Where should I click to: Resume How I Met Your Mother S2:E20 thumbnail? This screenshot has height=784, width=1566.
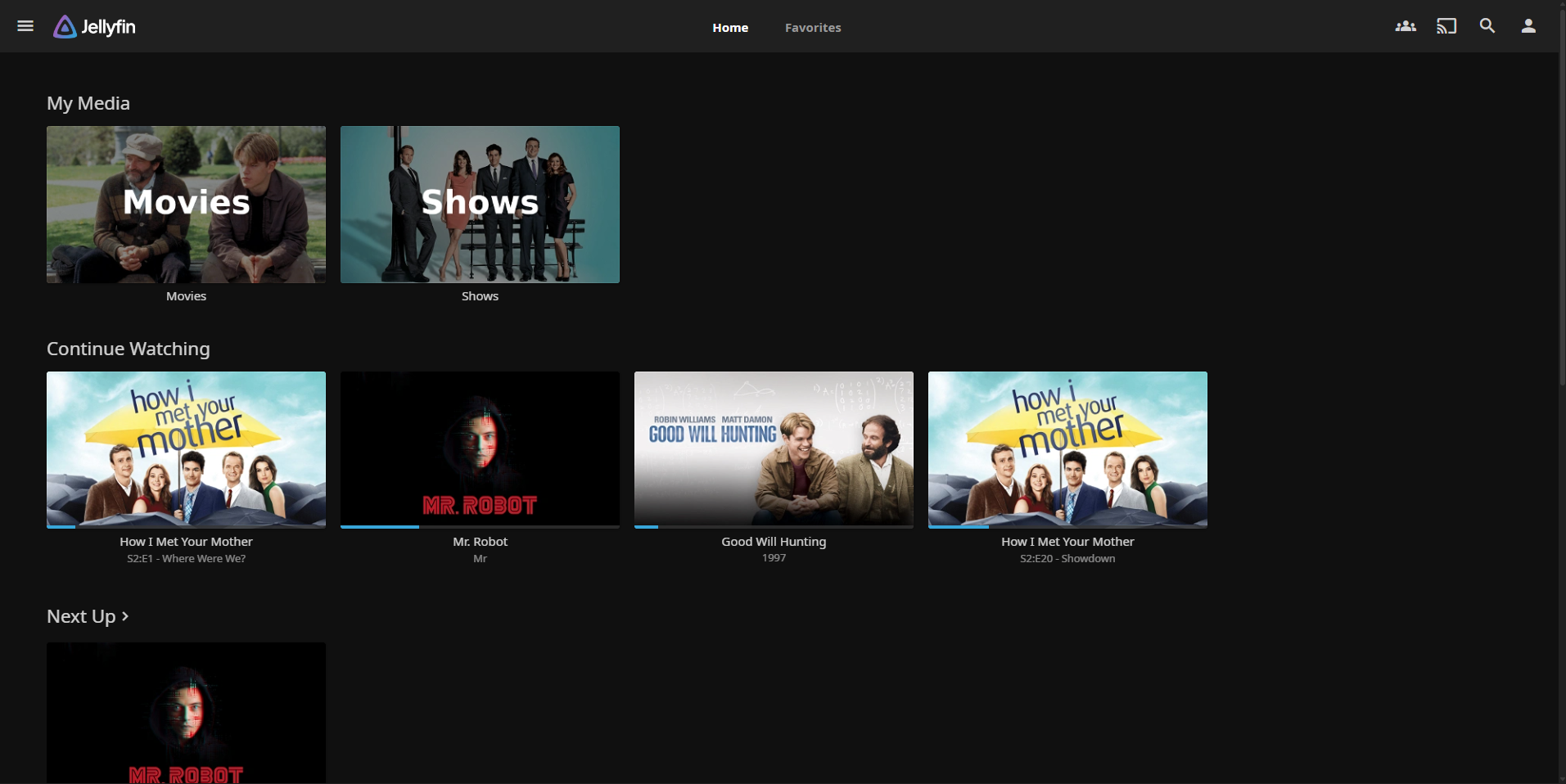coord(1067,448)
